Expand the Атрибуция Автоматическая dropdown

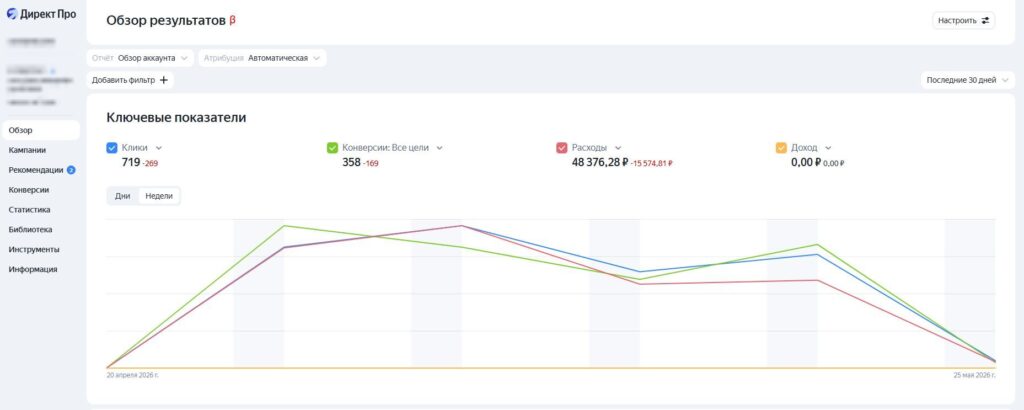pyautogui.click(x=262, y=58)
